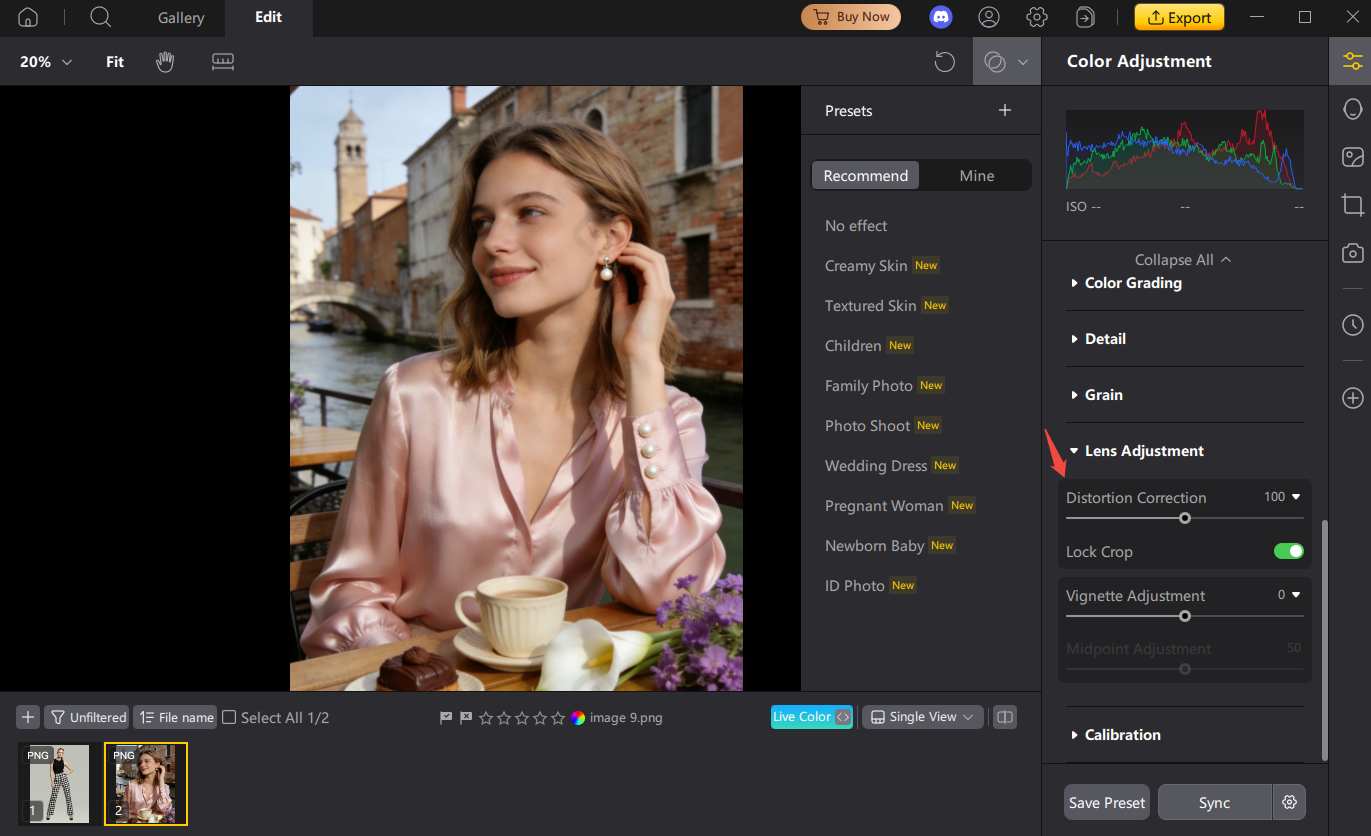
Task: Open sync settings gear icon
Action: [x=1289, y=802]
